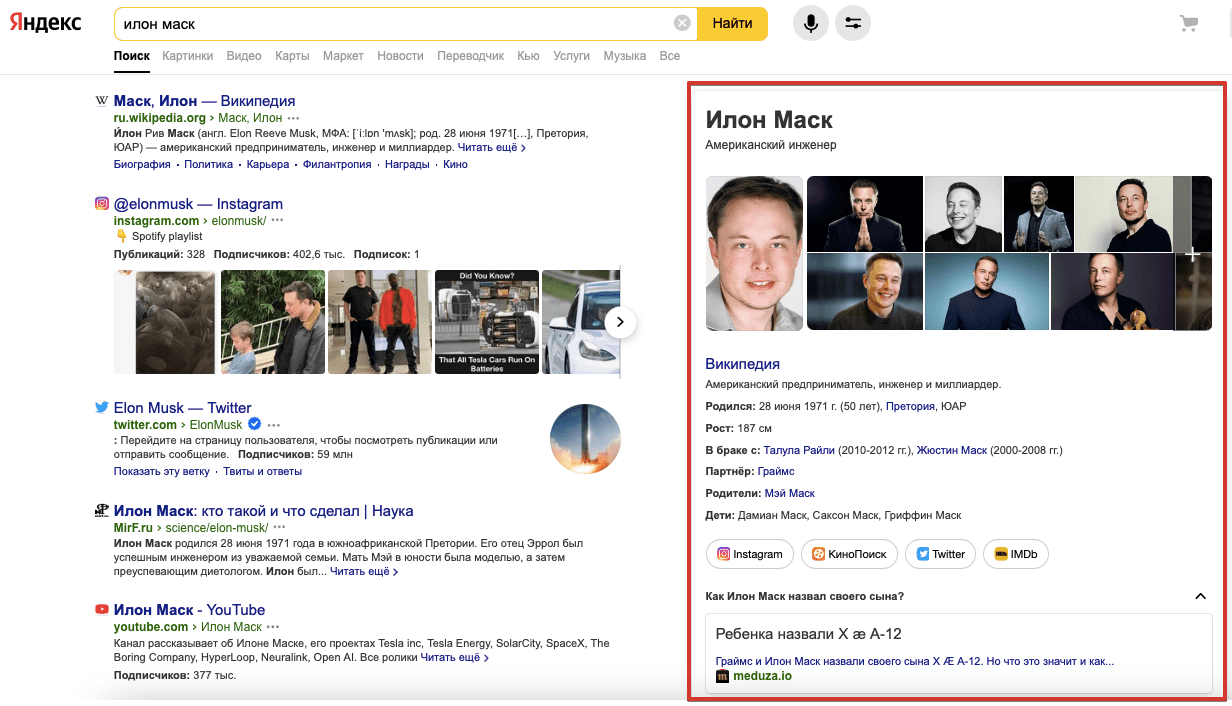Viewport: 1232px width, 706px height.
Task: Open the Новости tab
Action: point(400,56)
